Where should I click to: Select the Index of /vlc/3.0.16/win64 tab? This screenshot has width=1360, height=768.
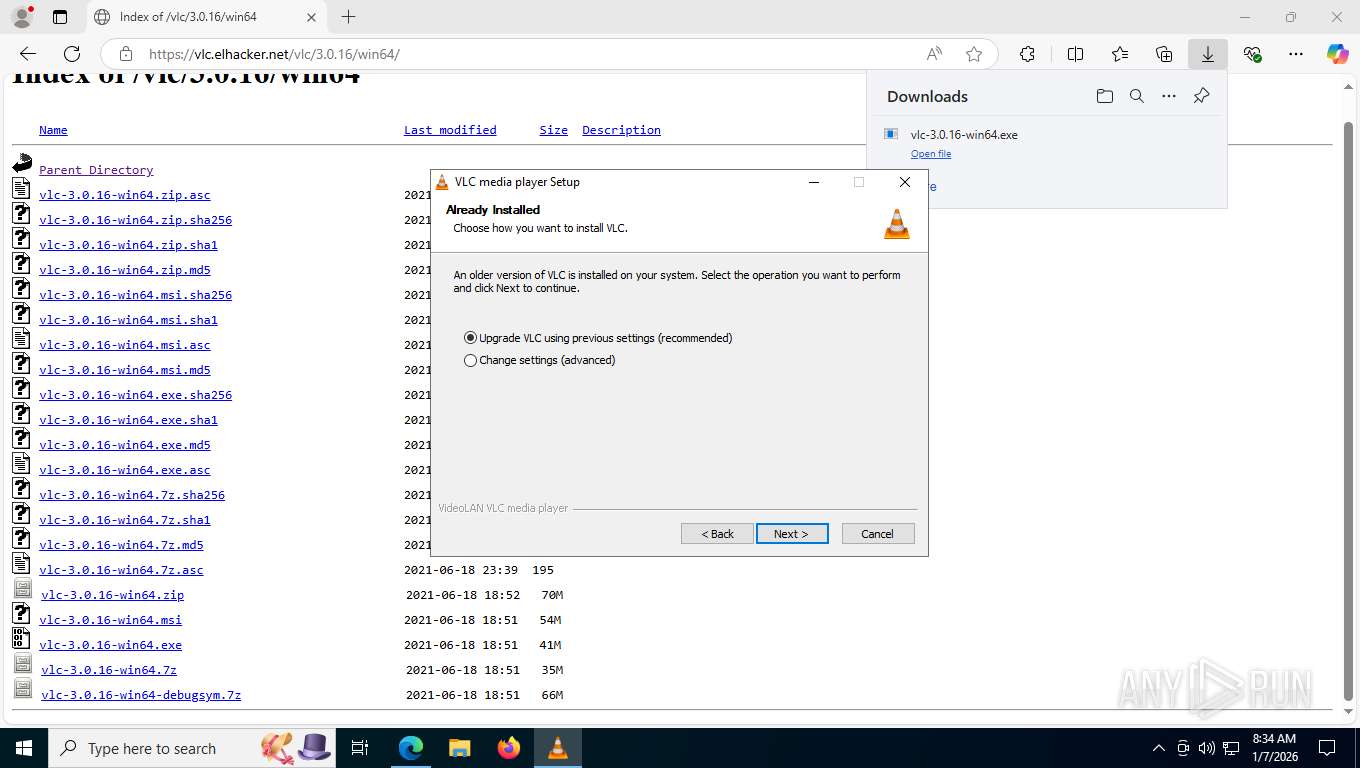206,17
